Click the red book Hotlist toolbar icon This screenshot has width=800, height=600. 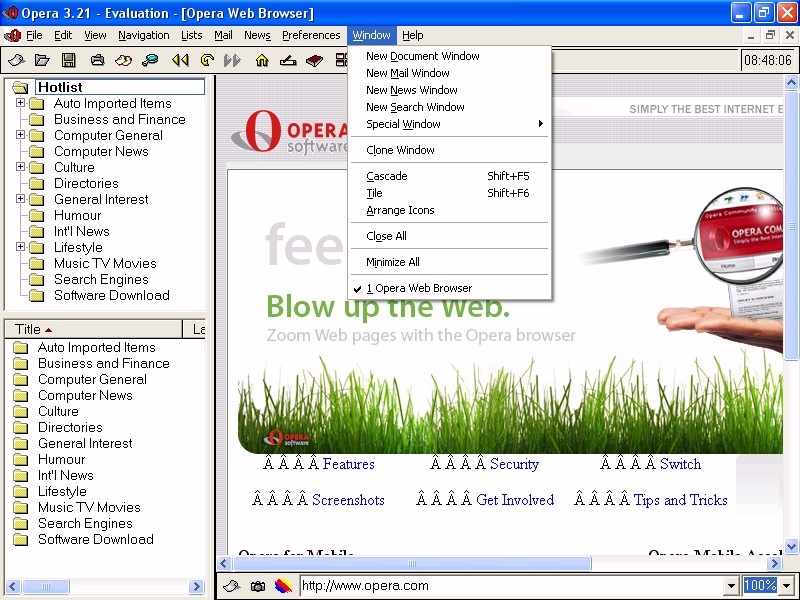click(314, 60)
